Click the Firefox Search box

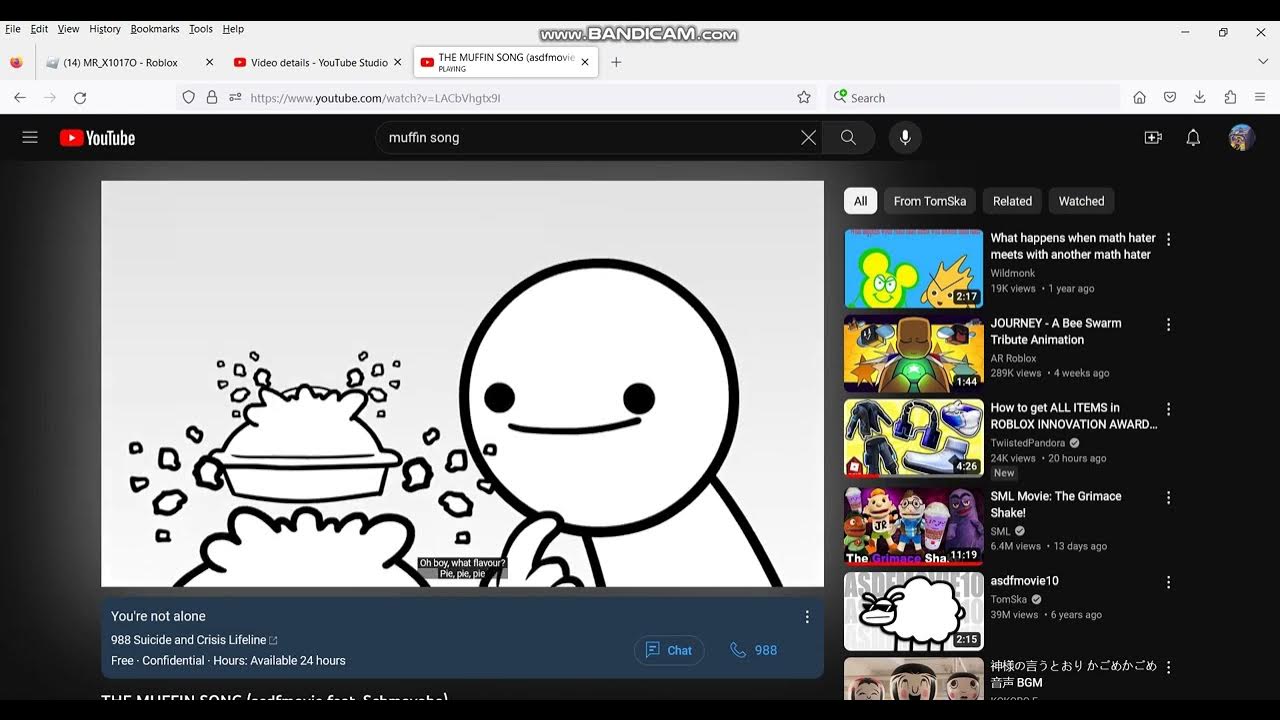pyautogui.click(x=975, y=98)
